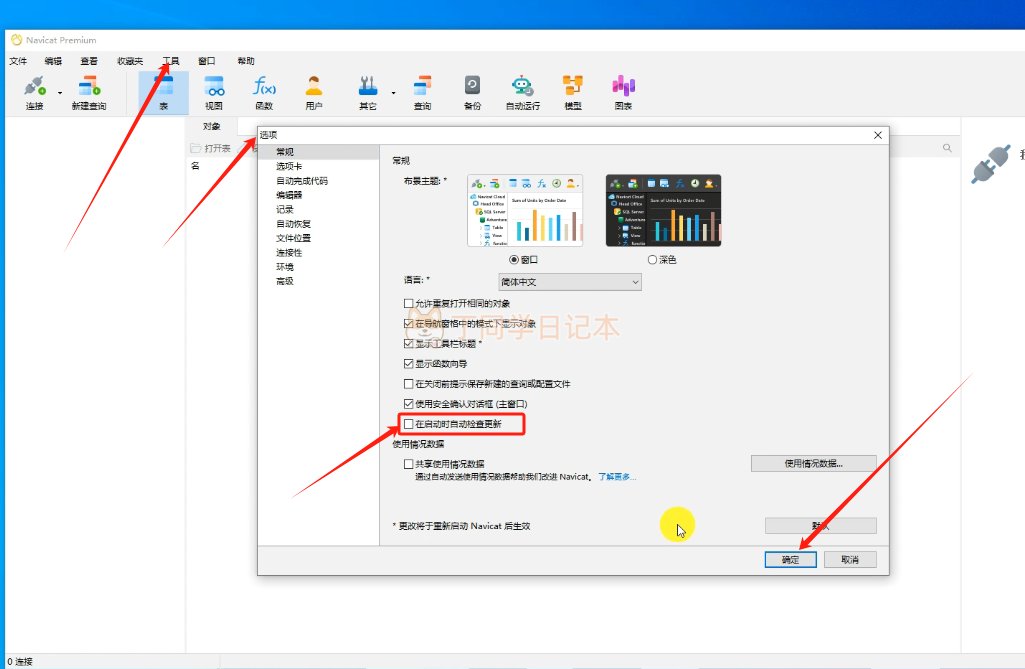The image size is (1025, 669).
Task: Click the 连接 connection toolbar icon
Action: pyautogui.click(x=35, y=92)
